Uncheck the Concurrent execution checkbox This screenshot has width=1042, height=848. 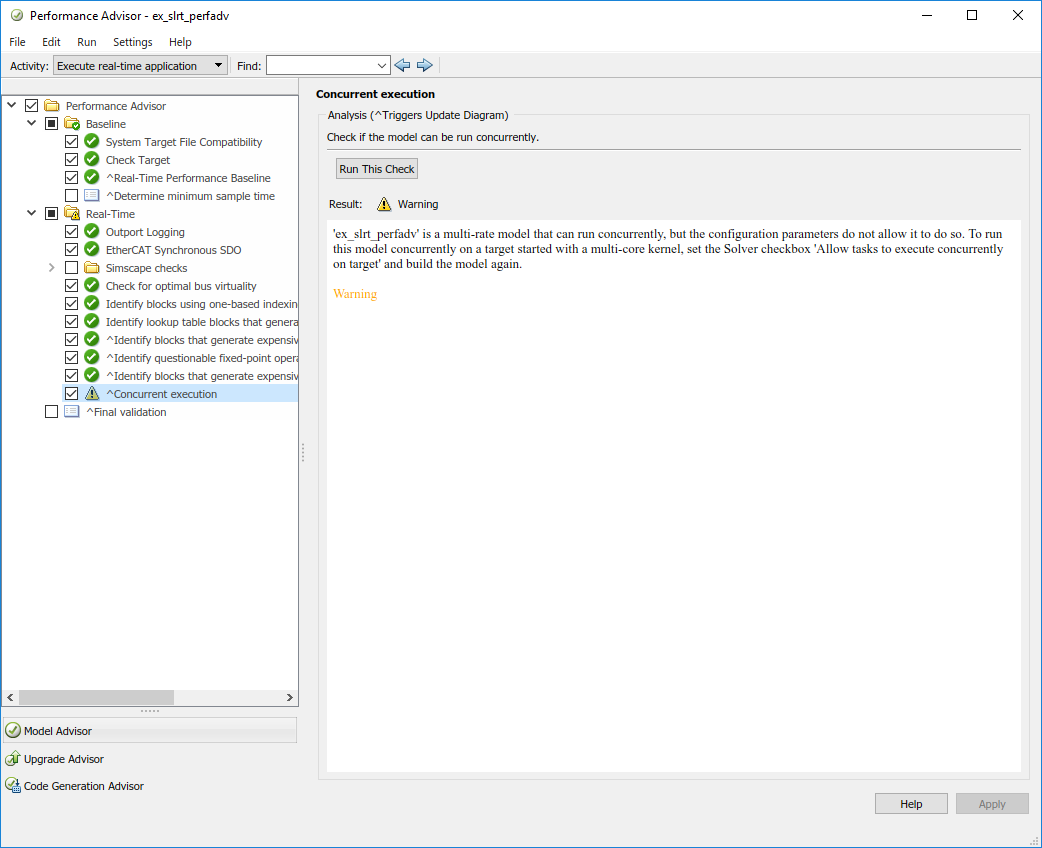[71, 393]
